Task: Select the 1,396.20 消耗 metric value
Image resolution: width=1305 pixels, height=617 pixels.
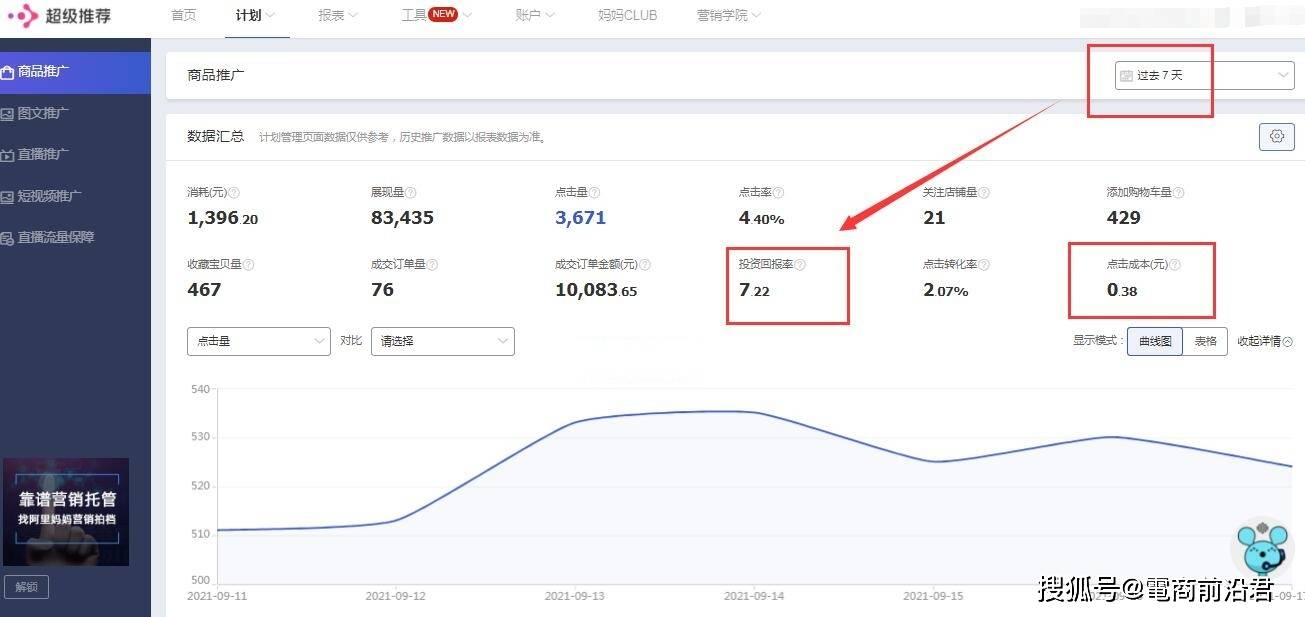Action: (222, 218)
